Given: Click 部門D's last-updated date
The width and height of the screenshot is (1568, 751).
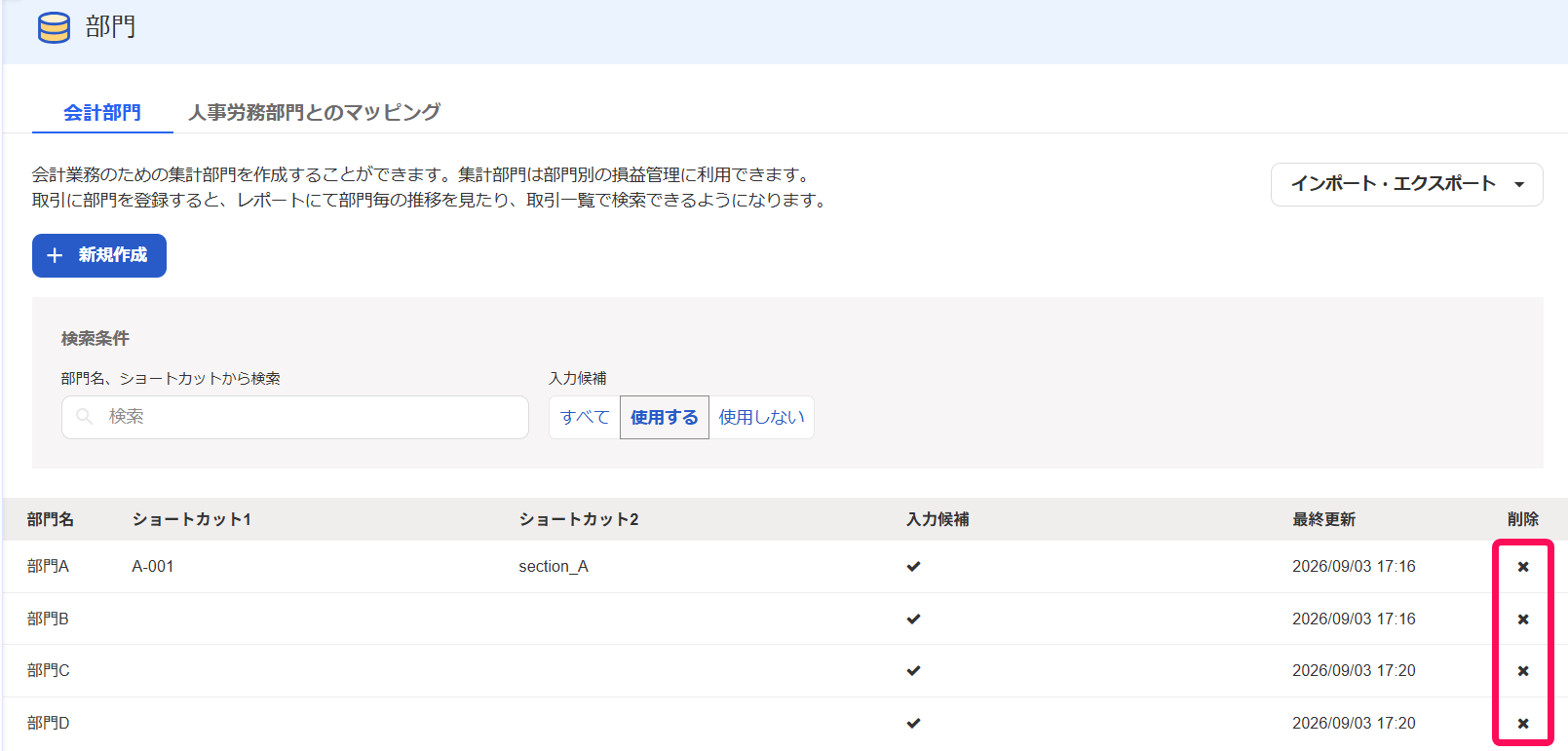Looking at the screenshot, I should pyautogui.click(x=1354, y=724).
